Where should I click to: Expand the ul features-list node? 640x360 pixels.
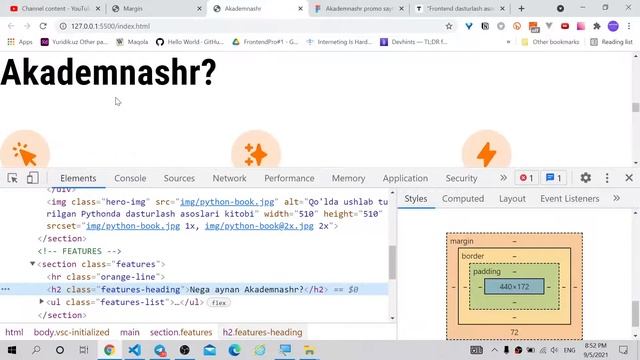[41, 302]
